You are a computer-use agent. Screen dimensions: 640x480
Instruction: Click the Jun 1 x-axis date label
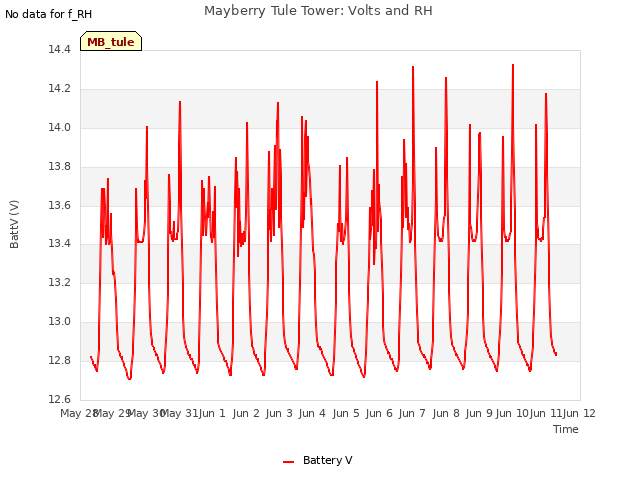(x=212, y=413)
